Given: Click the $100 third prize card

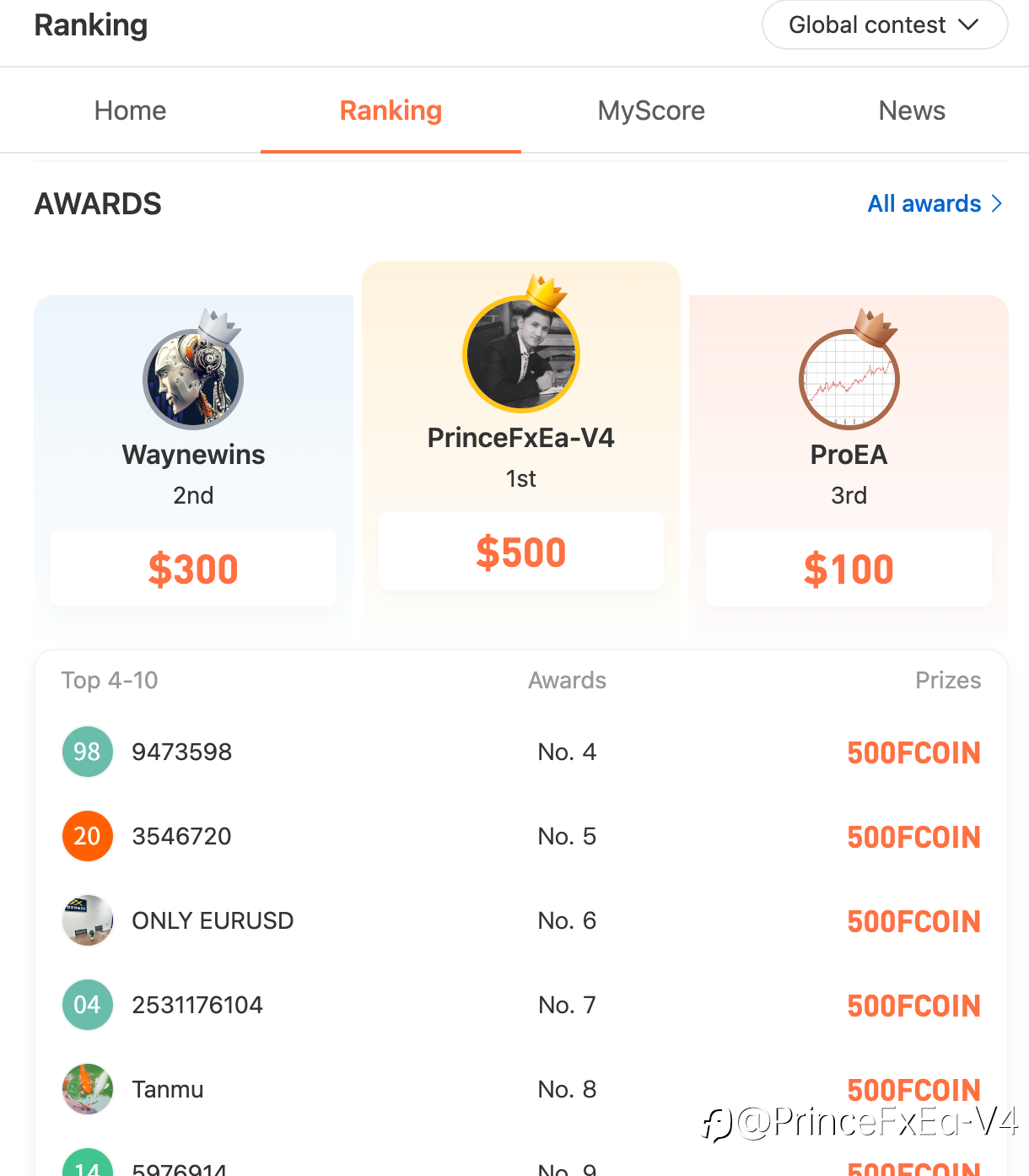Looking at the screenshot, I should [x=849, y=569].
